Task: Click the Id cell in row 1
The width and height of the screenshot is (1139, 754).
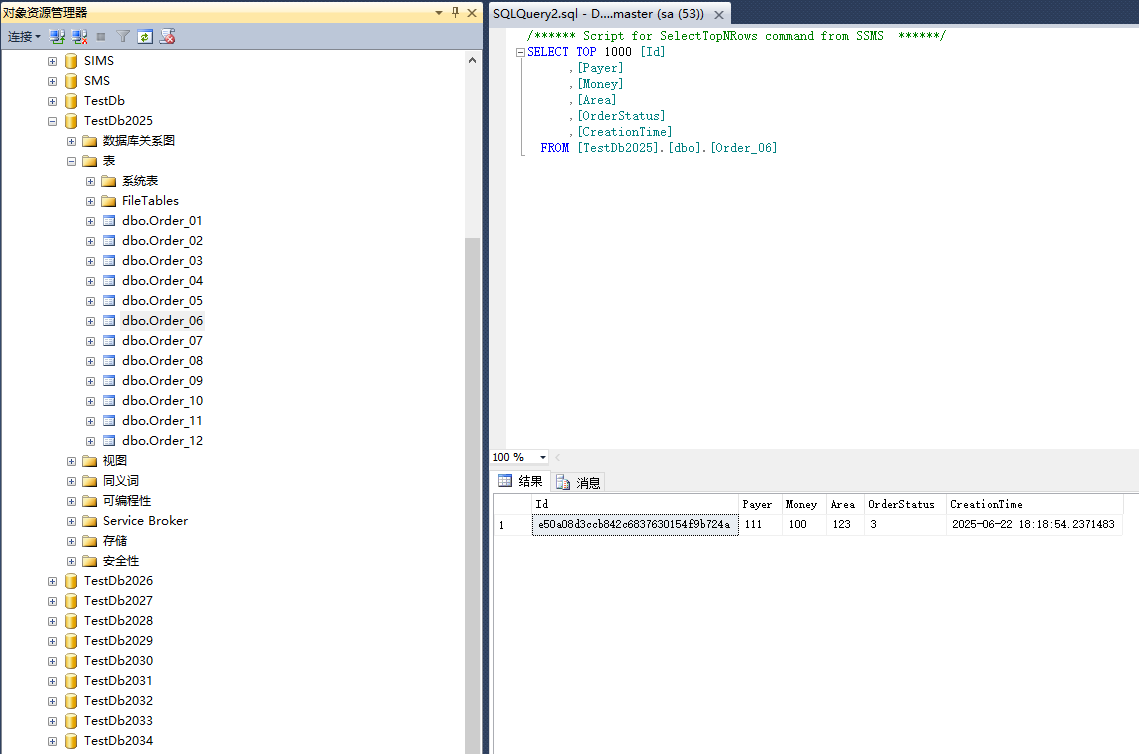Action: pyautogui.click(x=634, y=525)
